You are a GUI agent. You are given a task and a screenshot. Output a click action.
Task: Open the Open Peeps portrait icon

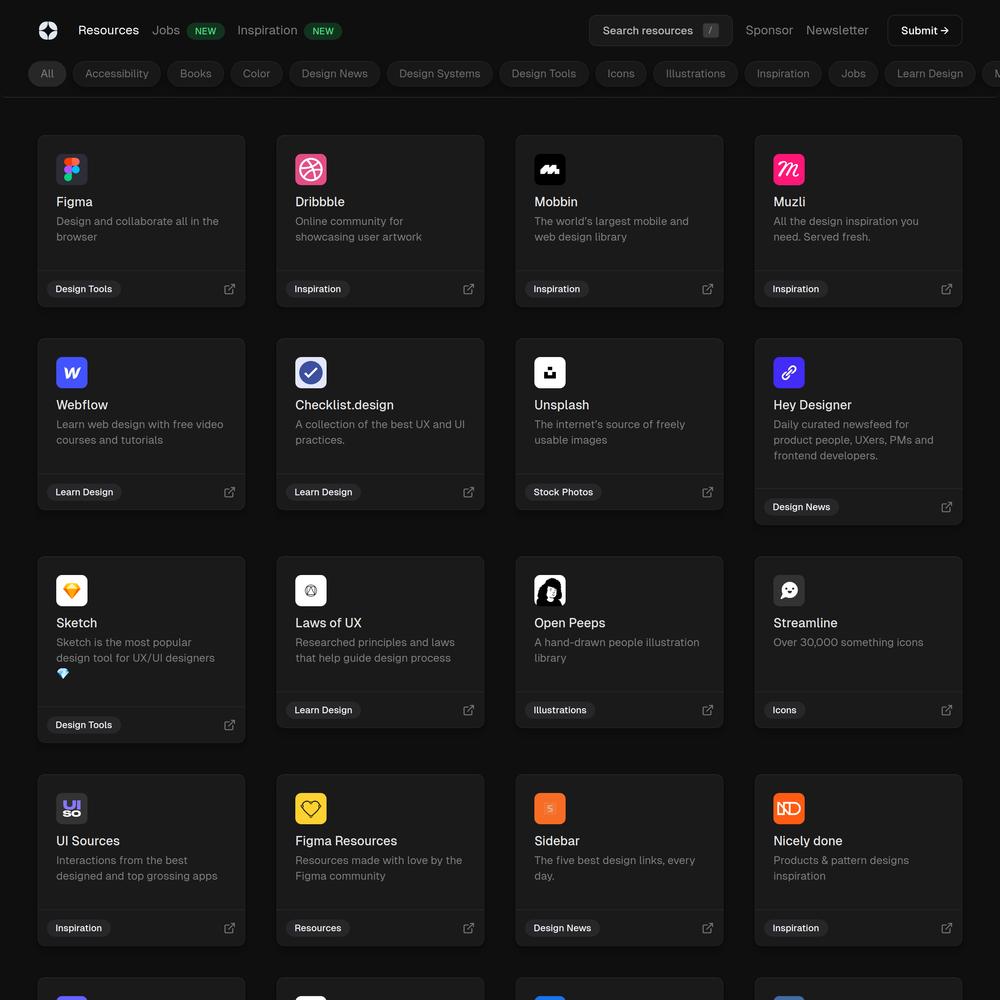tap(550, 591)
